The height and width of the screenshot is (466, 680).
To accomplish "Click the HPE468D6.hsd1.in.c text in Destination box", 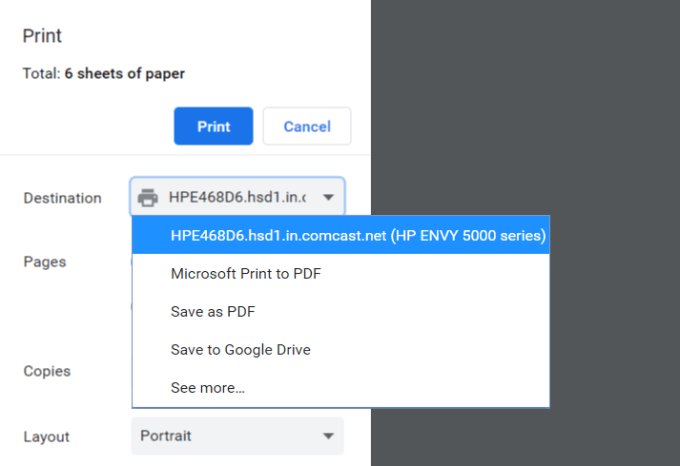I will (x=238, y=198).
